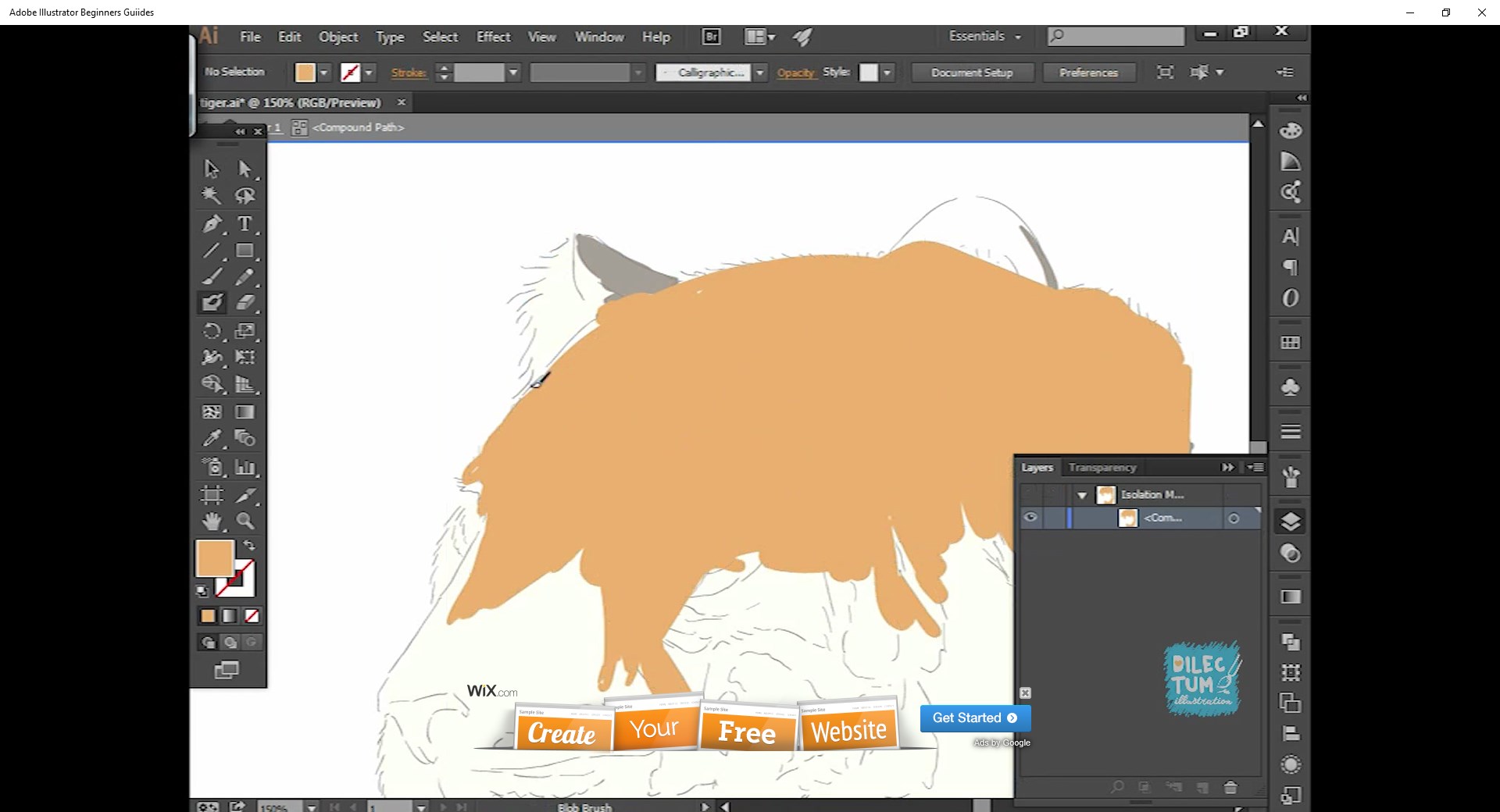The width and height of the screenshot is (1500, 812).
Task: Click the Document Setup button
Action: click(x=972, y=73)
